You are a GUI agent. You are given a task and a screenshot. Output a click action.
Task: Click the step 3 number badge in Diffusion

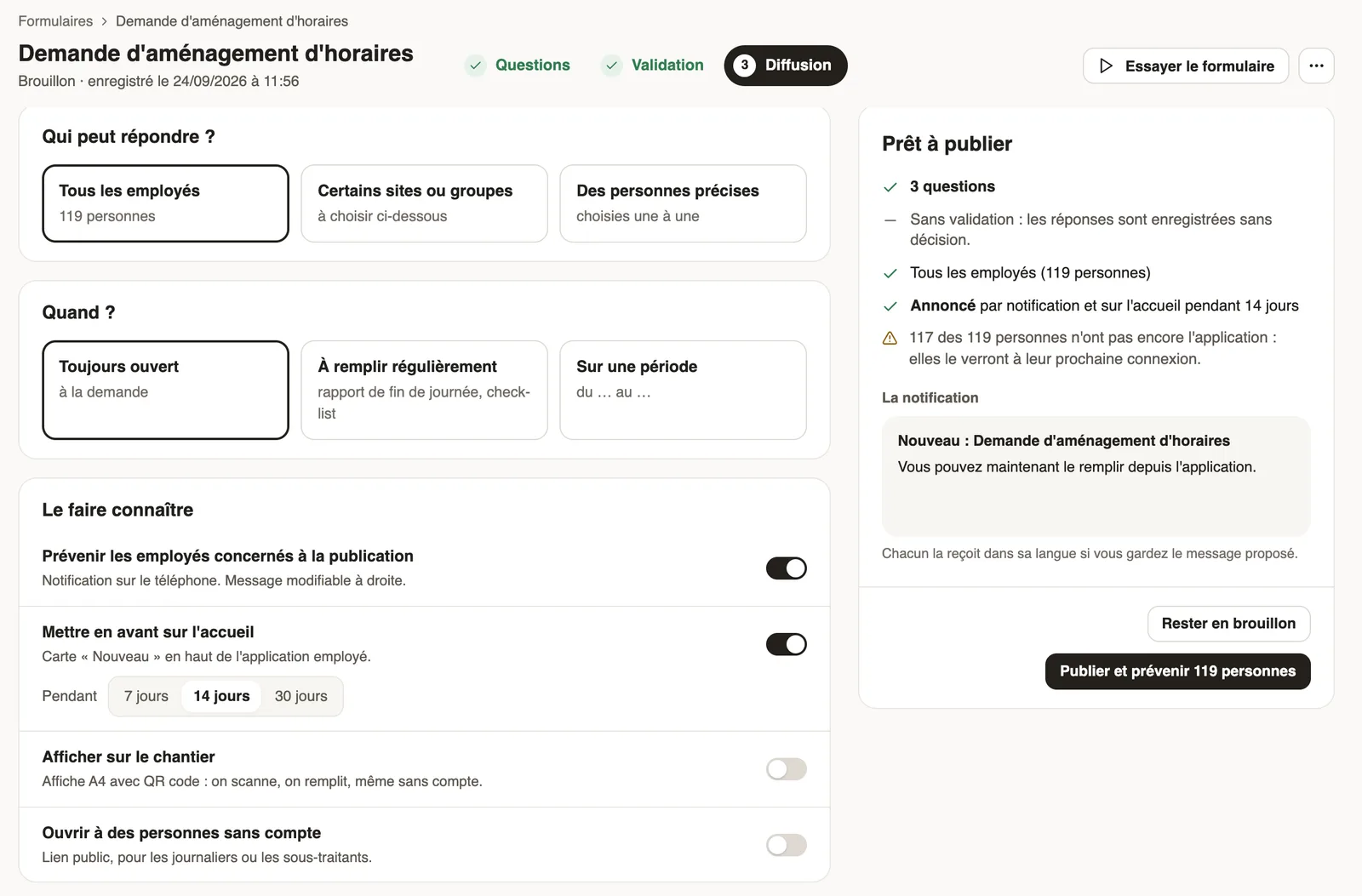point(745,66)
